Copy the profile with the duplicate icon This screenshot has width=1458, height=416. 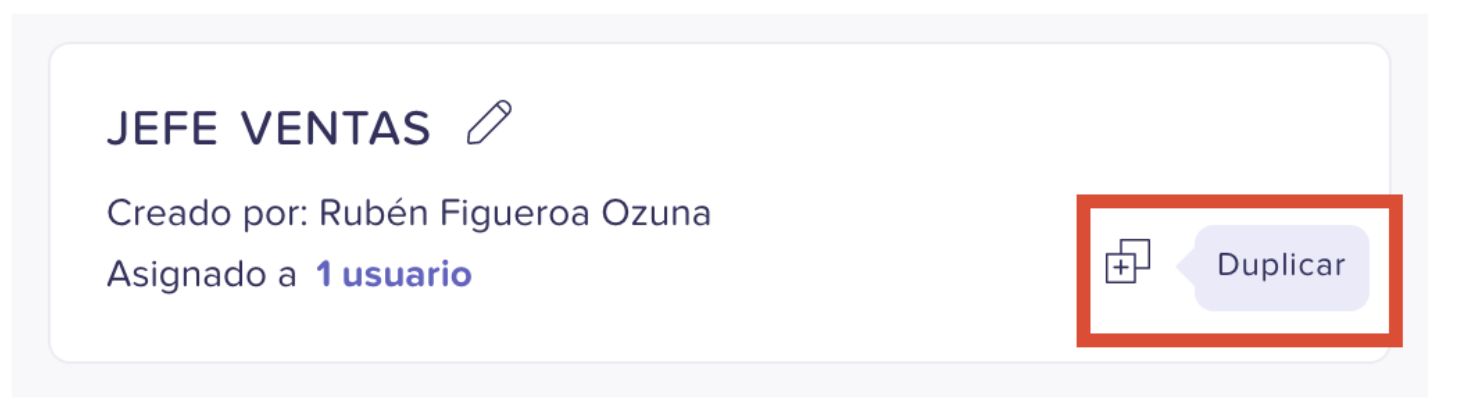click(x=1128, y=262)
